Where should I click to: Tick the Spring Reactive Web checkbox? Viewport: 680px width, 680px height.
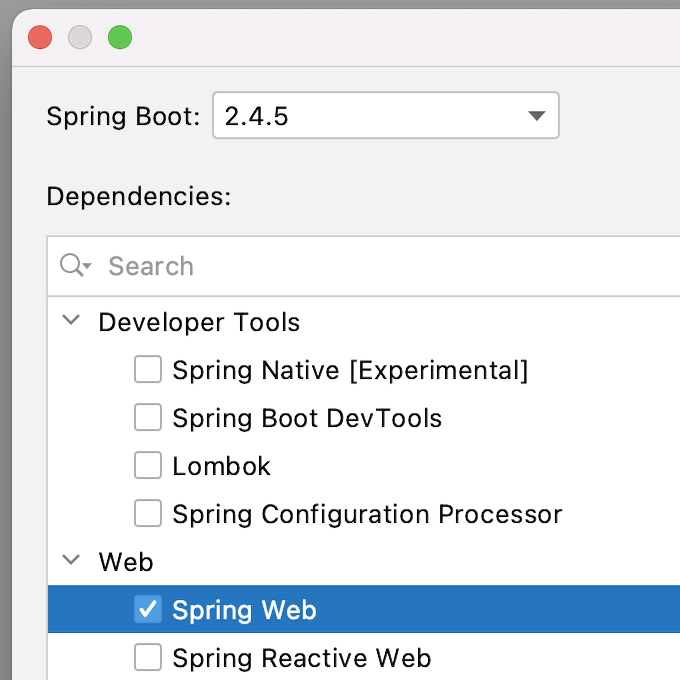click(x=148, y=658)
